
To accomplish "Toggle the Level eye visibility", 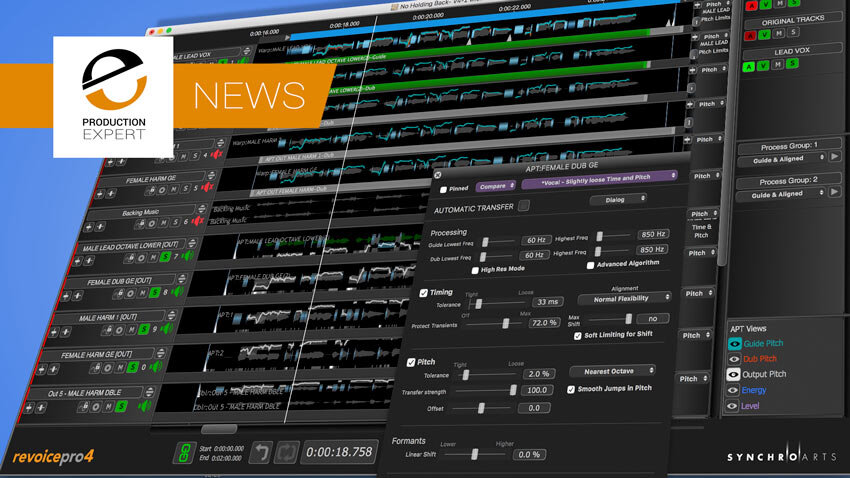I will [x=732, y=406].
